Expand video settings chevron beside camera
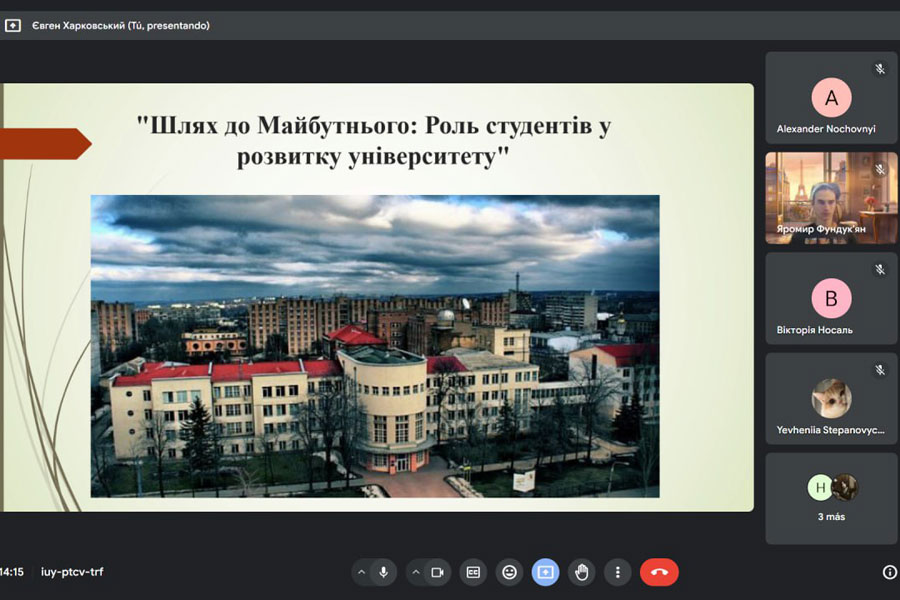Screen dimensions: 900x600 (x=416, y=572)
